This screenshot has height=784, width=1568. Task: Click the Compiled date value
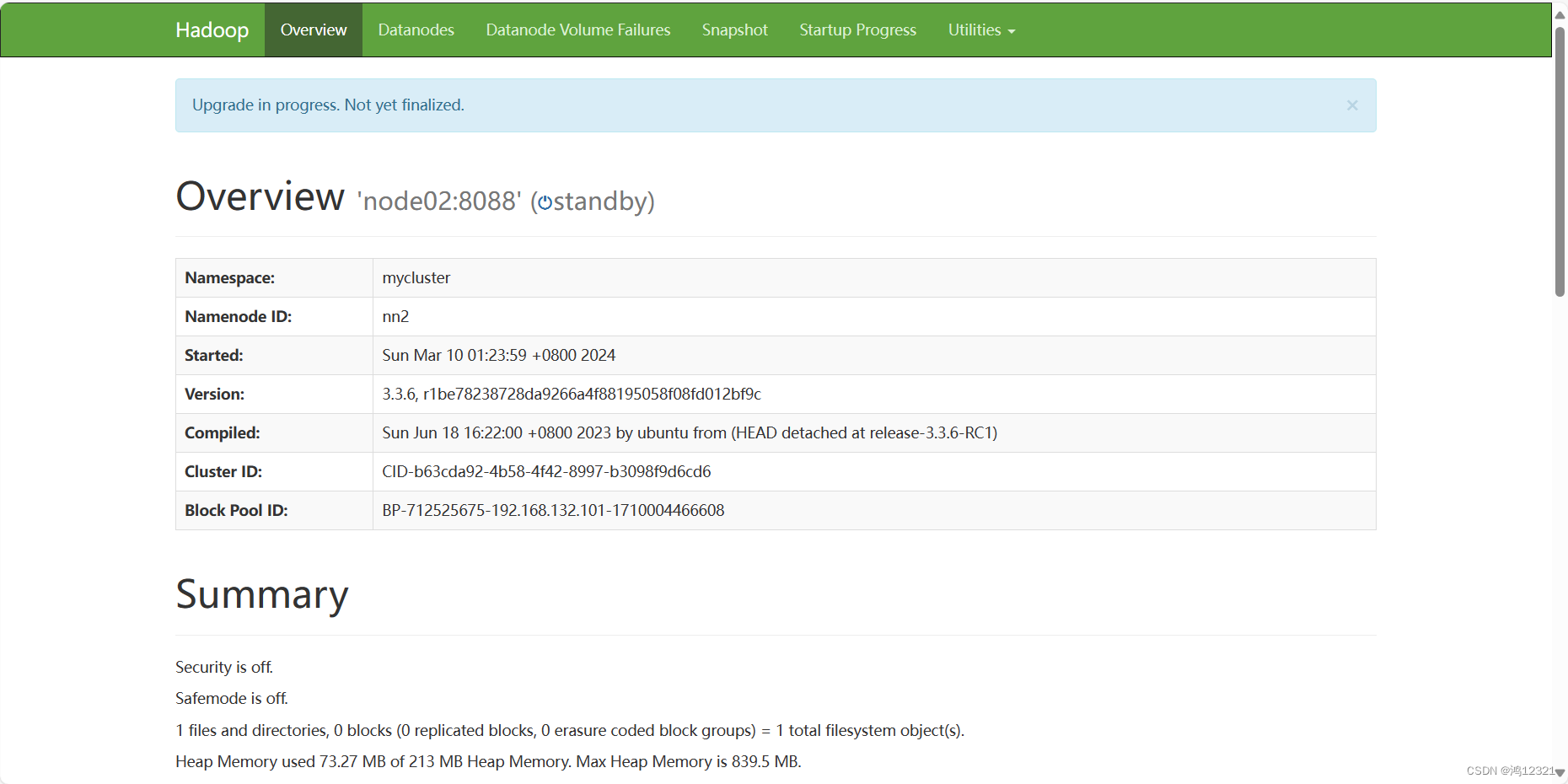pyautogui.click(x=690, y=432)
